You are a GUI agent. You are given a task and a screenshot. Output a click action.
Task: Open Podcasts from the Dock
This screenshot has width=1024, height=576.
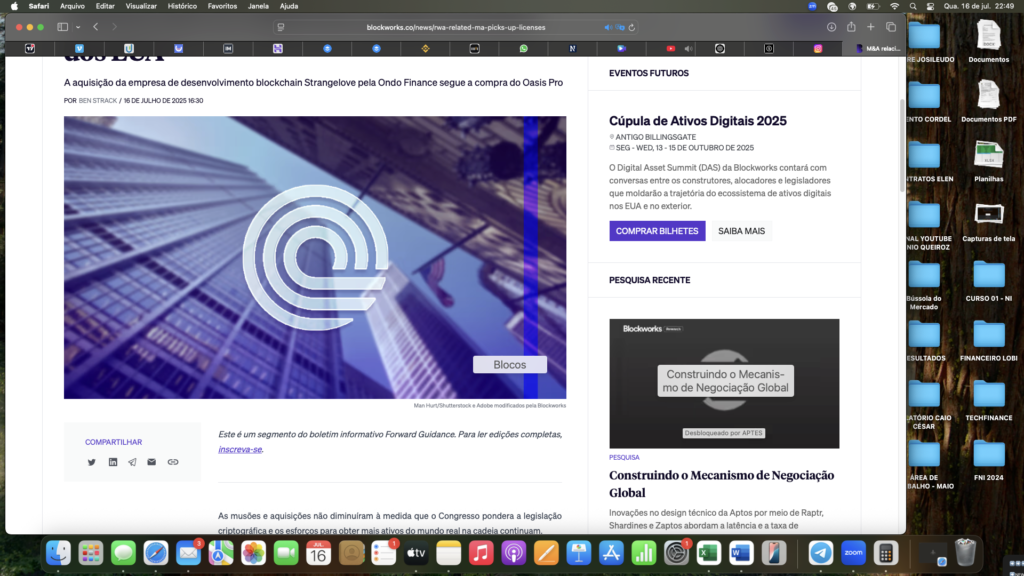(514, 553)
